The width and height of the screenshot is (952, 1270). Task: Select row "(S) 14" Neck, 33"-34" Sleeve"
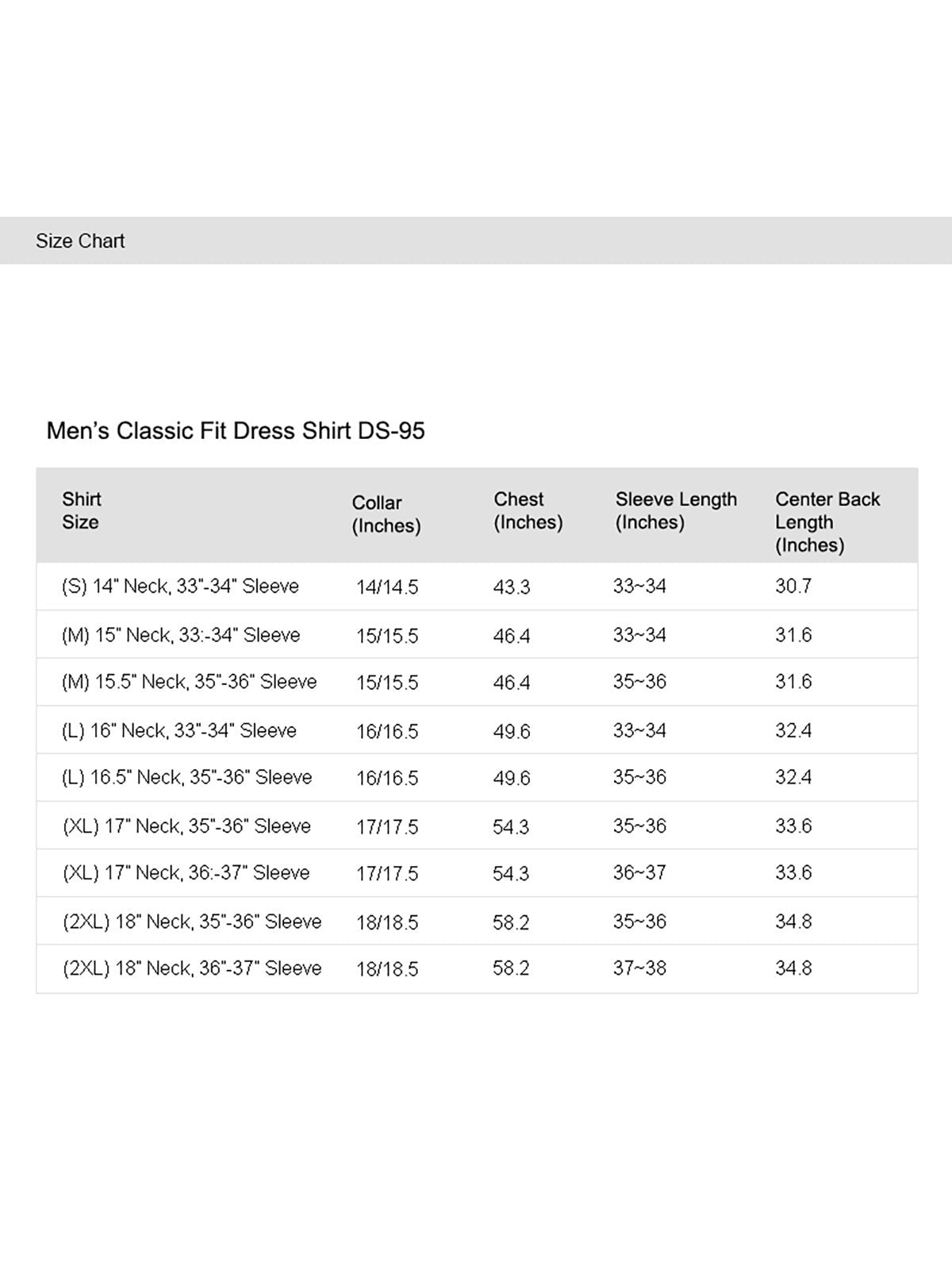pos(477,587)
